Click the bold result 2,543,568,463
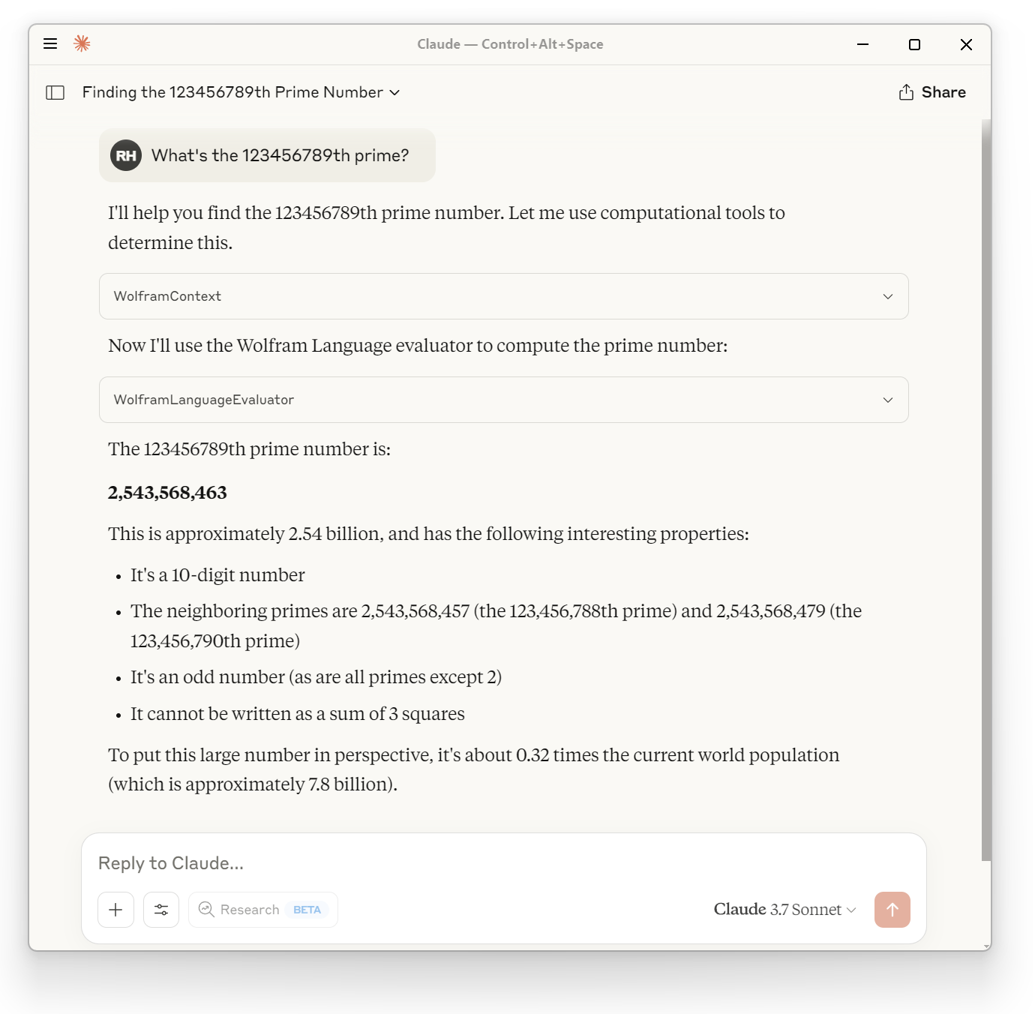The image size is (1034, 1014). click(168, 493)
